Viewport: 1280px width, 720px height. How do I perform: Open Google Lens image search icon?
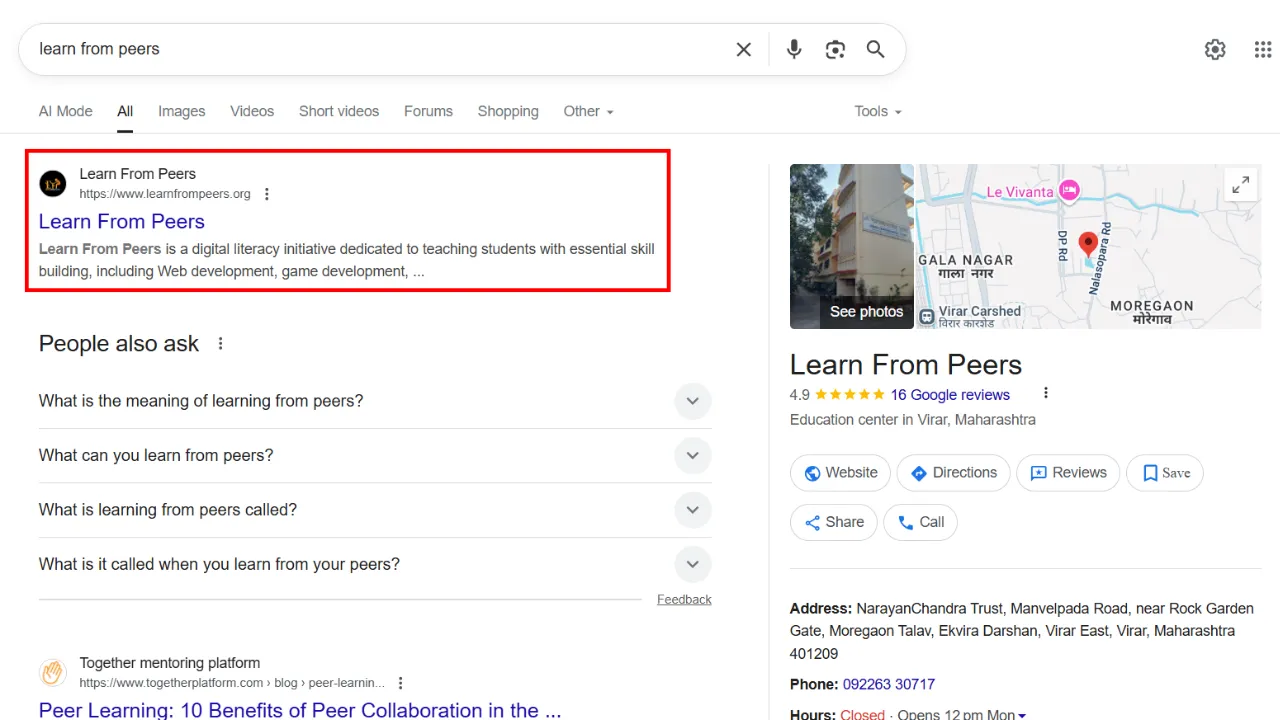(x=835, y=49)
